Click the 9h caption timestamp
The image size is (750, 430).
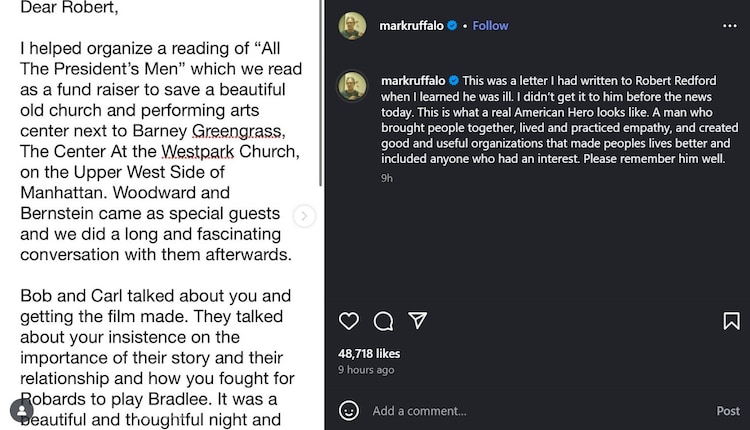[x=386, y=178]
